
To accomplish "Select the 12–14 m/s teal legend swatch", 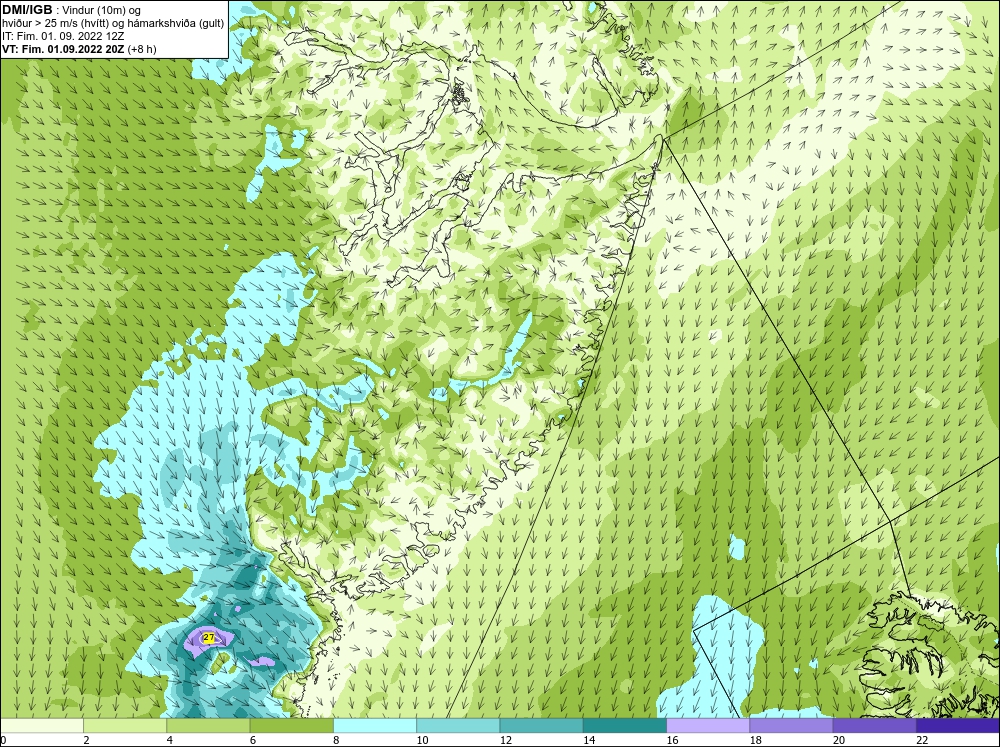I will [x=541, y=726].
